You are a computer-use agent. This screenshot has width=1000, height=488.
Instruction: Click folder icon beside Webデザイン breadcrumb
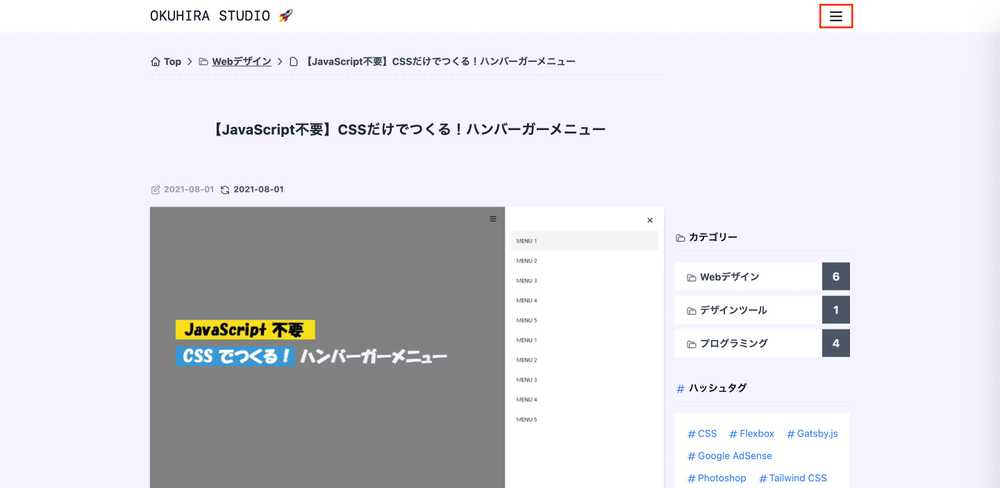(x=204, y=62)
